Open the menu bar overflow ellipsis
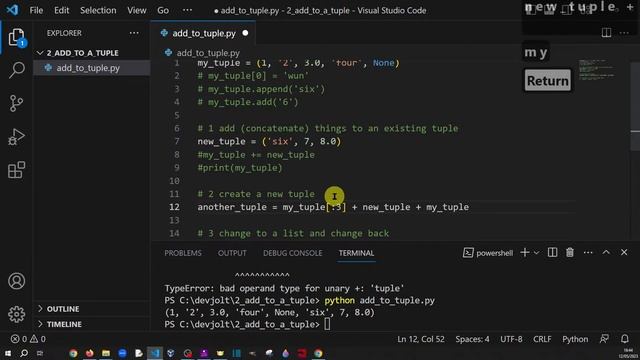 (187, 10)
